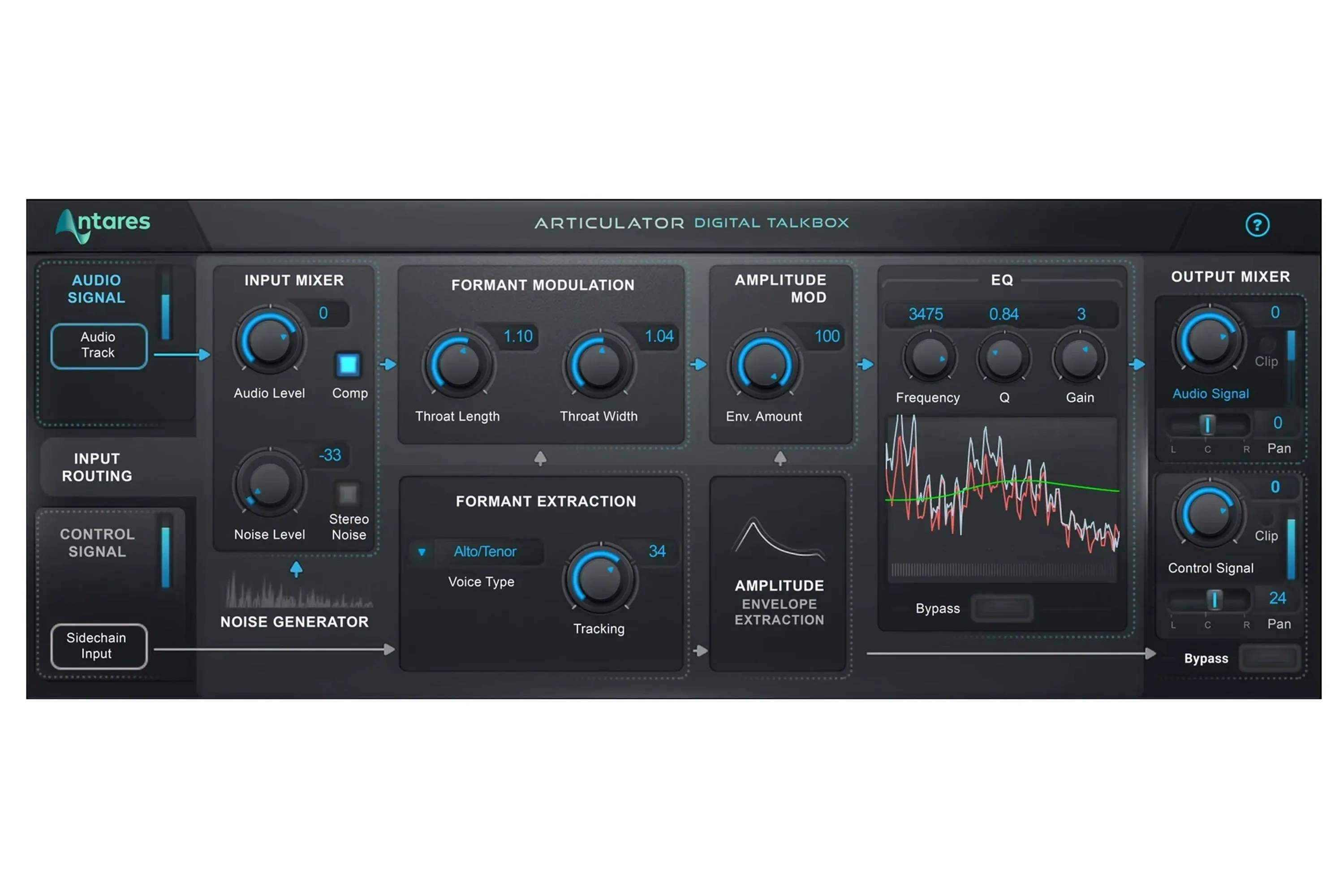Screen dimensions: 1344x896
Task: Click the EQ frequency value 3475
Action: 926,314
